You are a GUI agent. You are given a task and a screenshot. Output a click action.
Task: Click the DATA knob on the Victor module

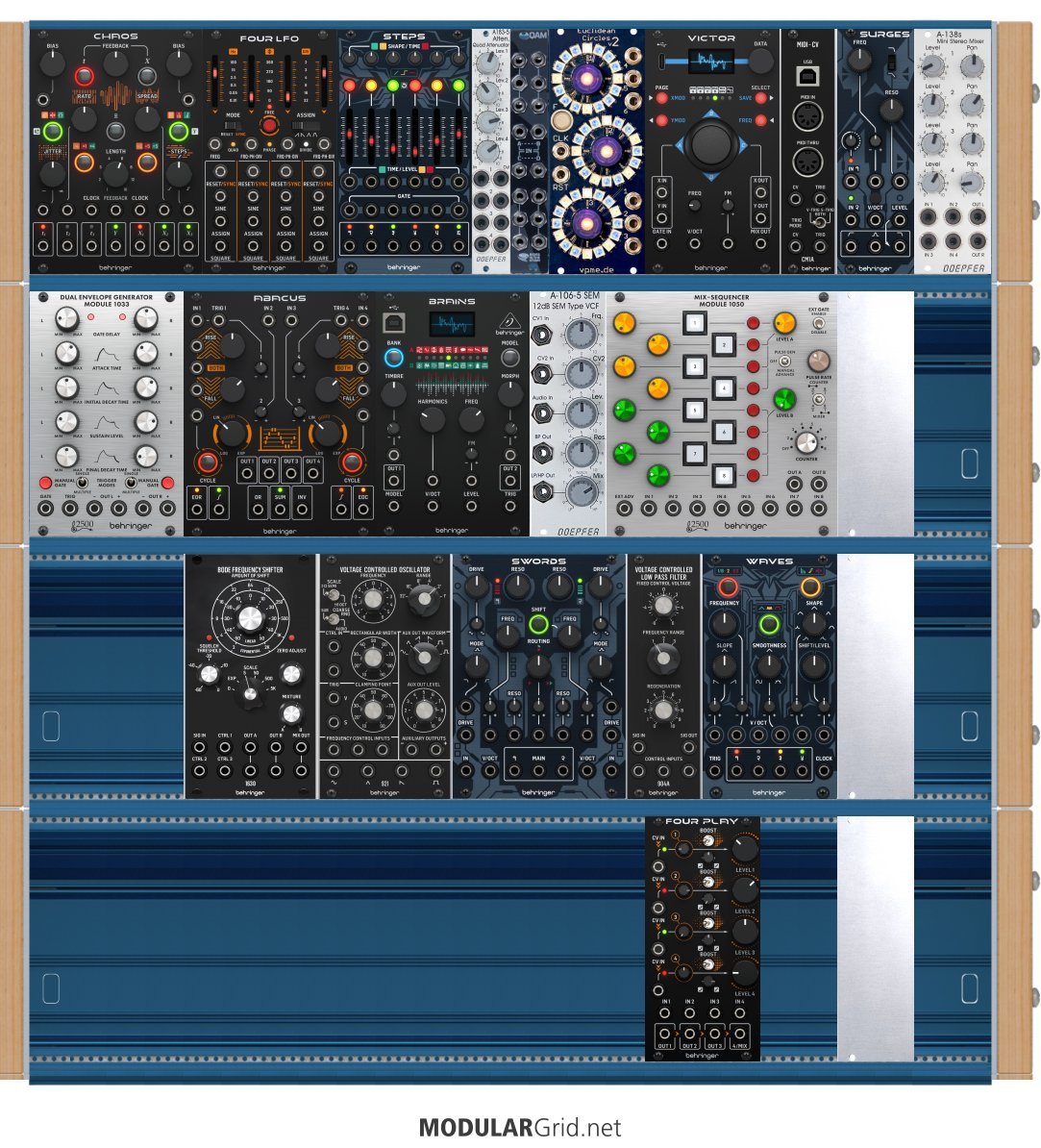click(760, 62)
